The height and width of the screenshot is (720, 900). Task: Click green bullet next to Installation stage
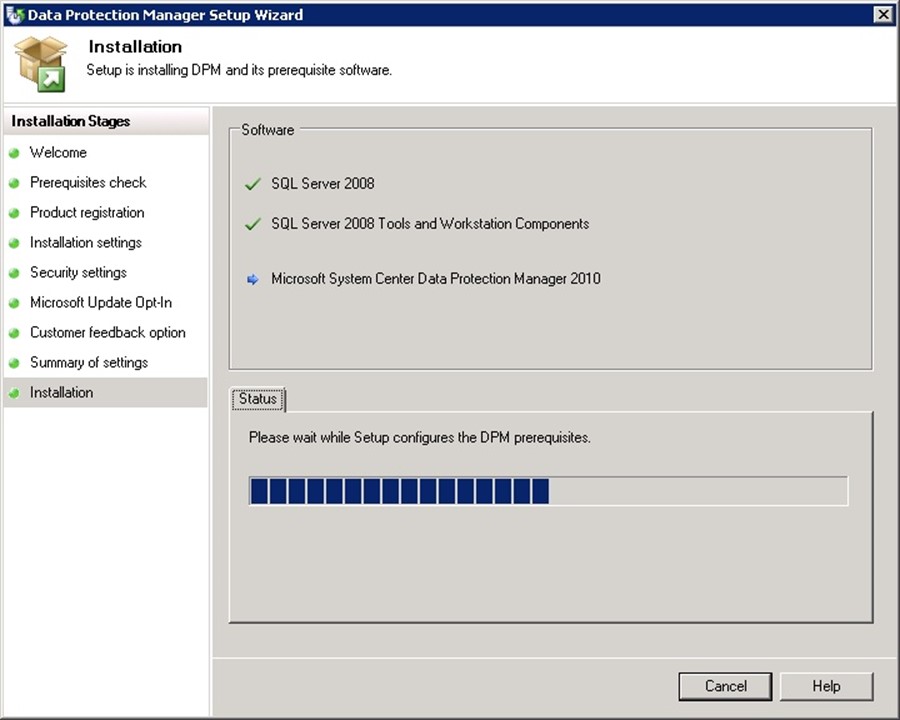tap(14, 393)
